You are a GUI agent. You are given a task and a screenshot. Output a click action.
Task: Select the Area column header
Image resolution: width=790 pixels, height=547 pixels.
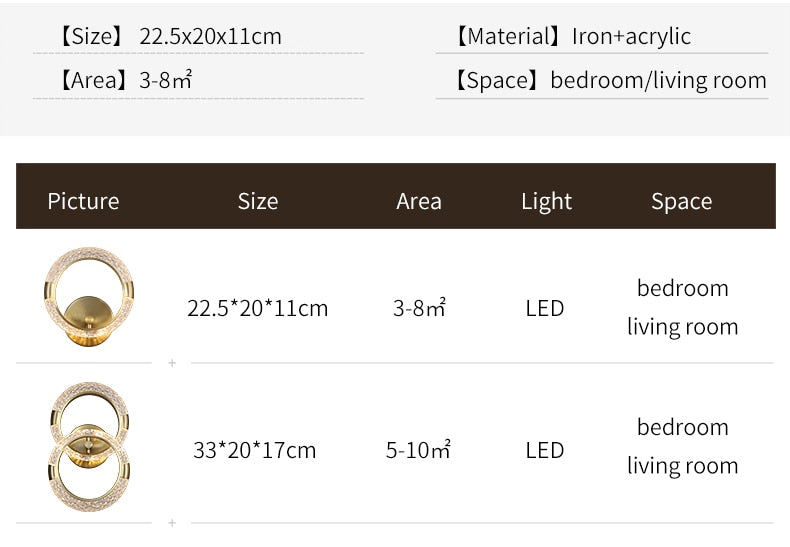click(418, 201)
